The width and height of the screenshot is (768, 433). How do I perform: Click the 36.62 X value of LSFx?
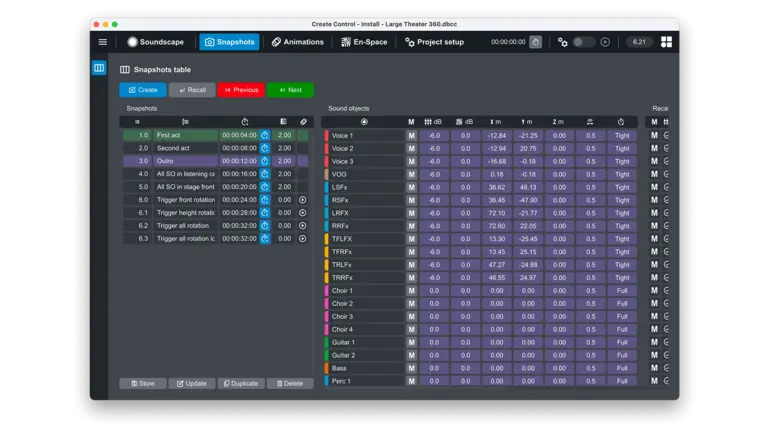pos(497,187)
